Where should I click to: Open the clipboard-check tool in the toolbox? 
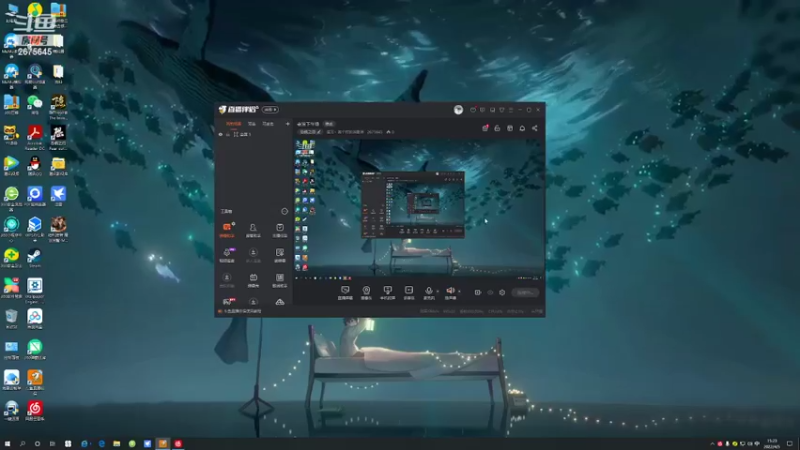pos(280,230)
